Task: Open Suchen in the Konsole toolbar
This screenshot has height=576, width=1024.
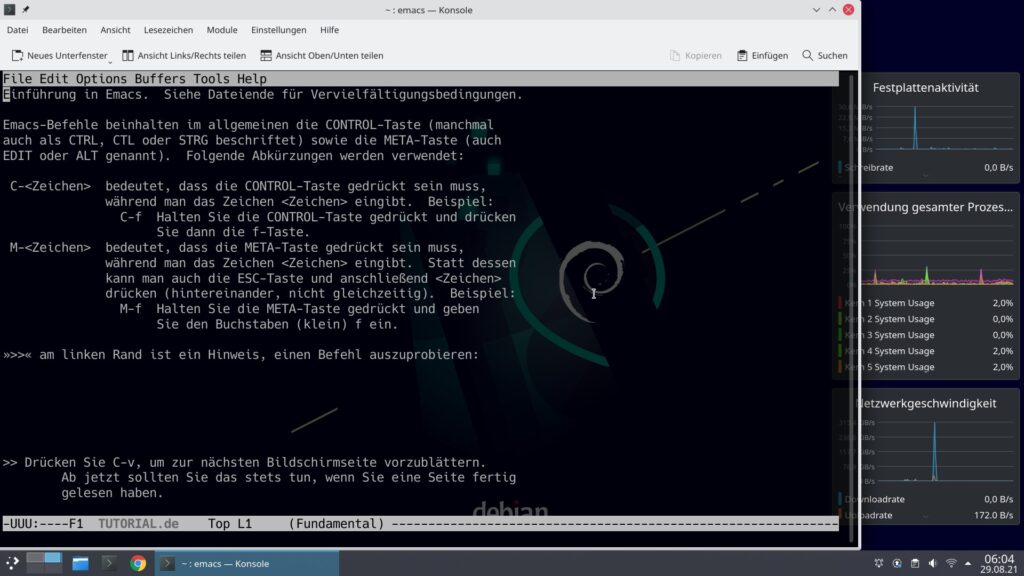Action: tap(824, 56)
